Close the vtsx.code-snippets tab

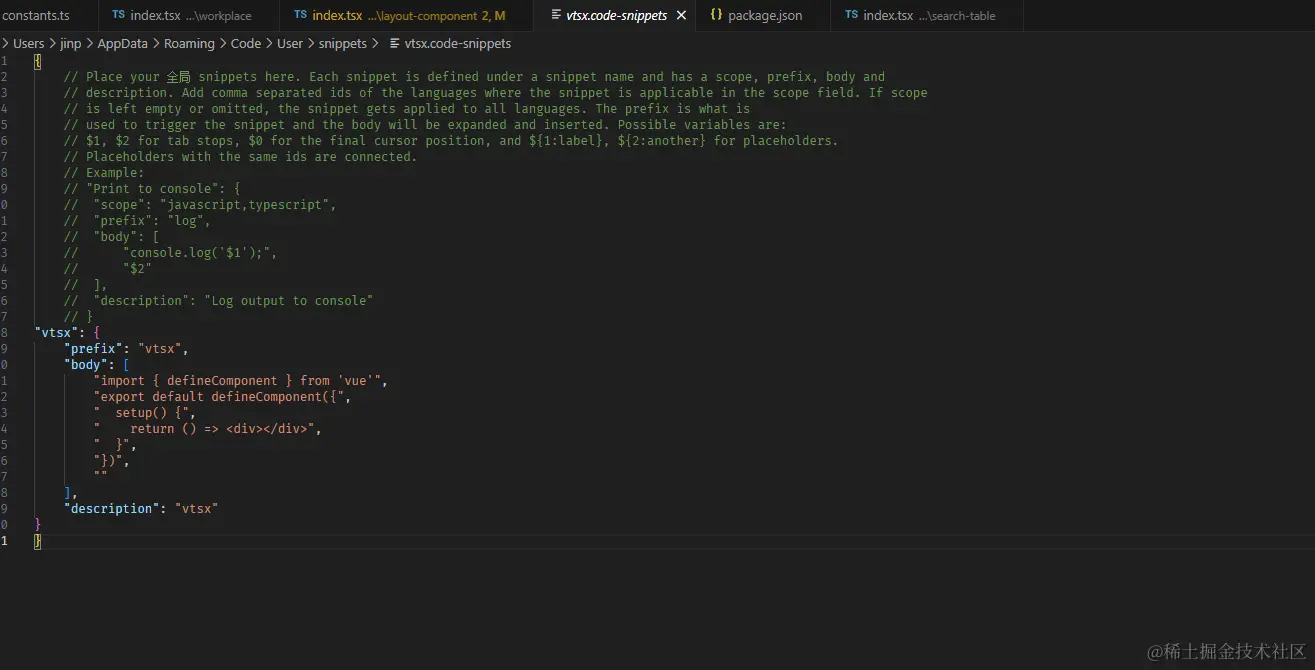pos(681,15)
